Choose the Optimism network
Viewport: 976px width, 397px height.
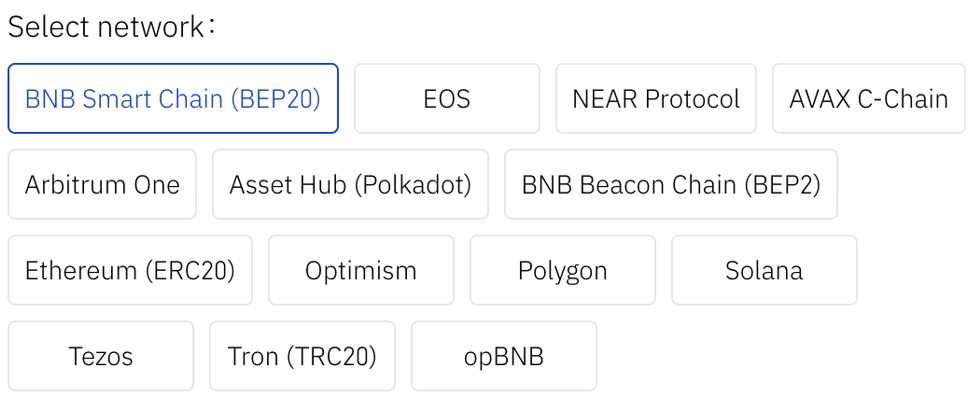tap(361, 270)
